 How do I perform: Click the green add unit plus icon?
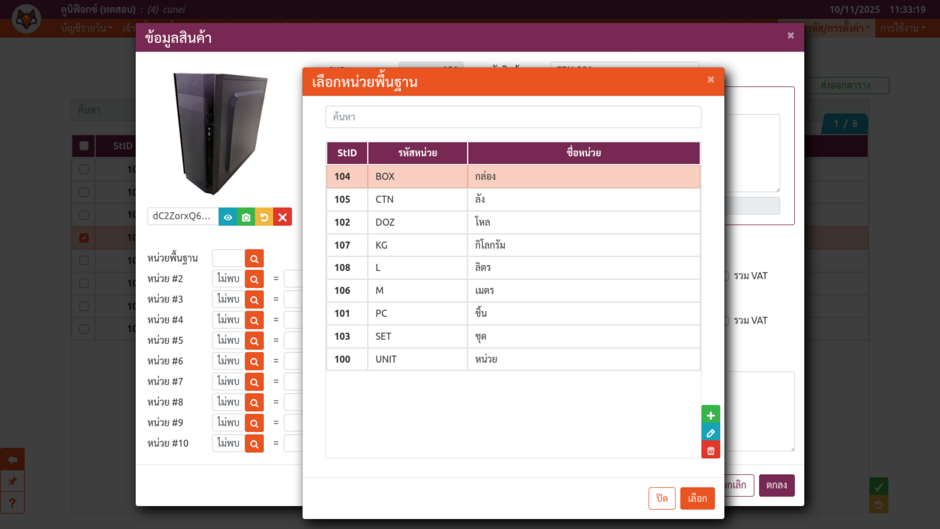[x=710, y=415]
